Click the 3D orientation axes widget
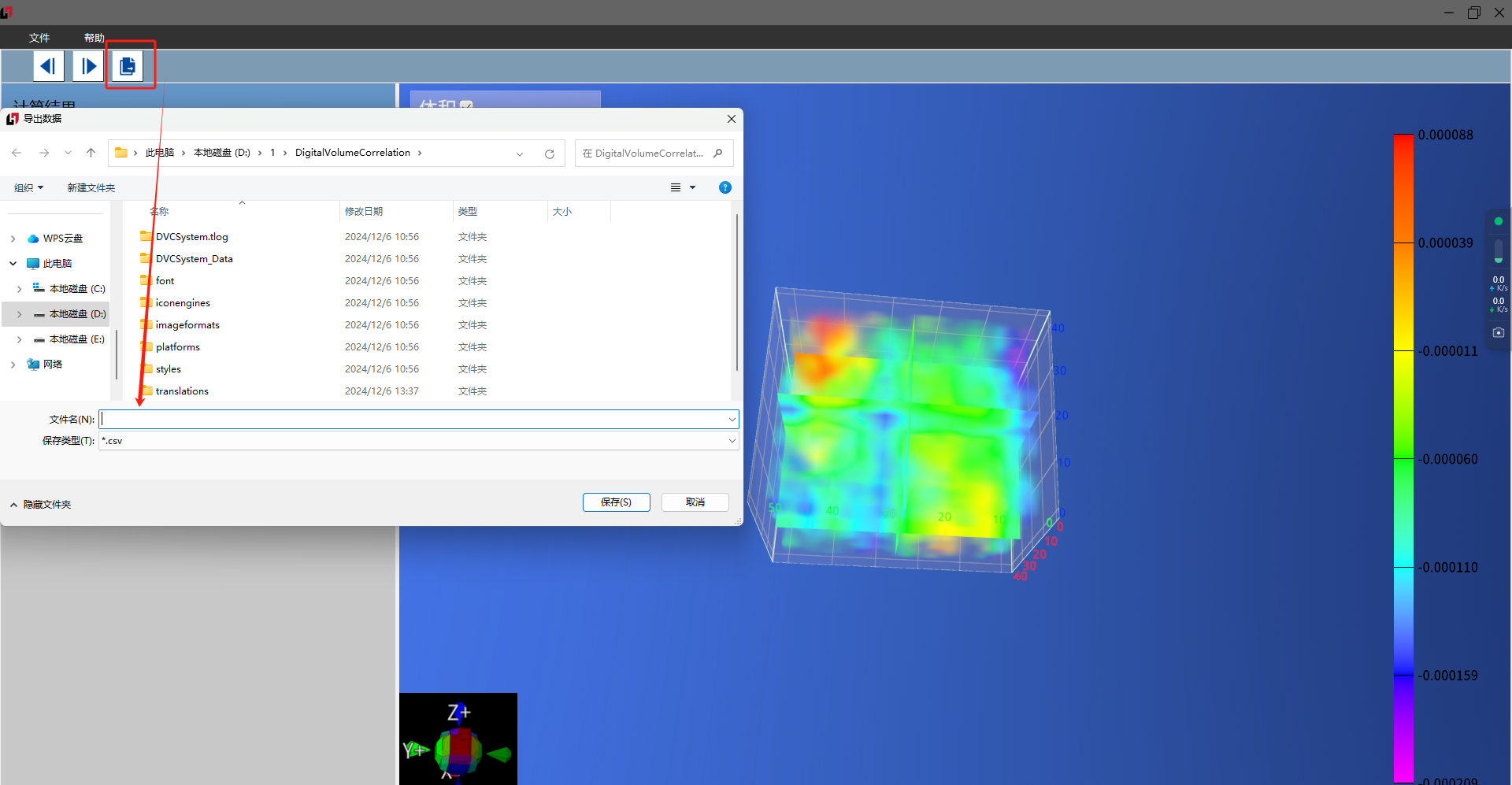 (458, 740)
